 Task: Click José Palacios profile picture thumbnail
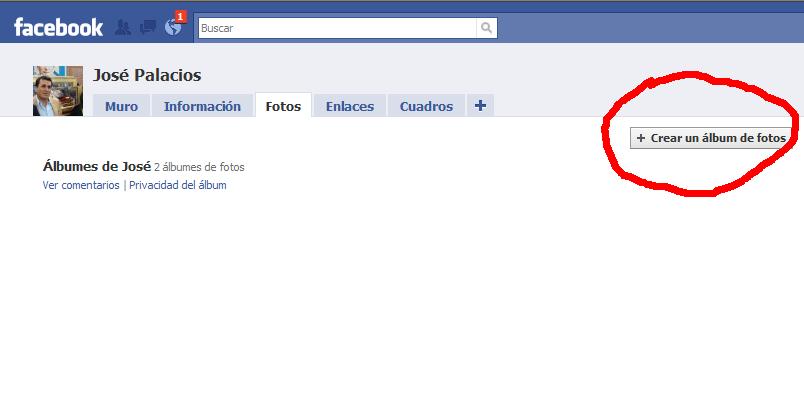(x=58, y=91)
